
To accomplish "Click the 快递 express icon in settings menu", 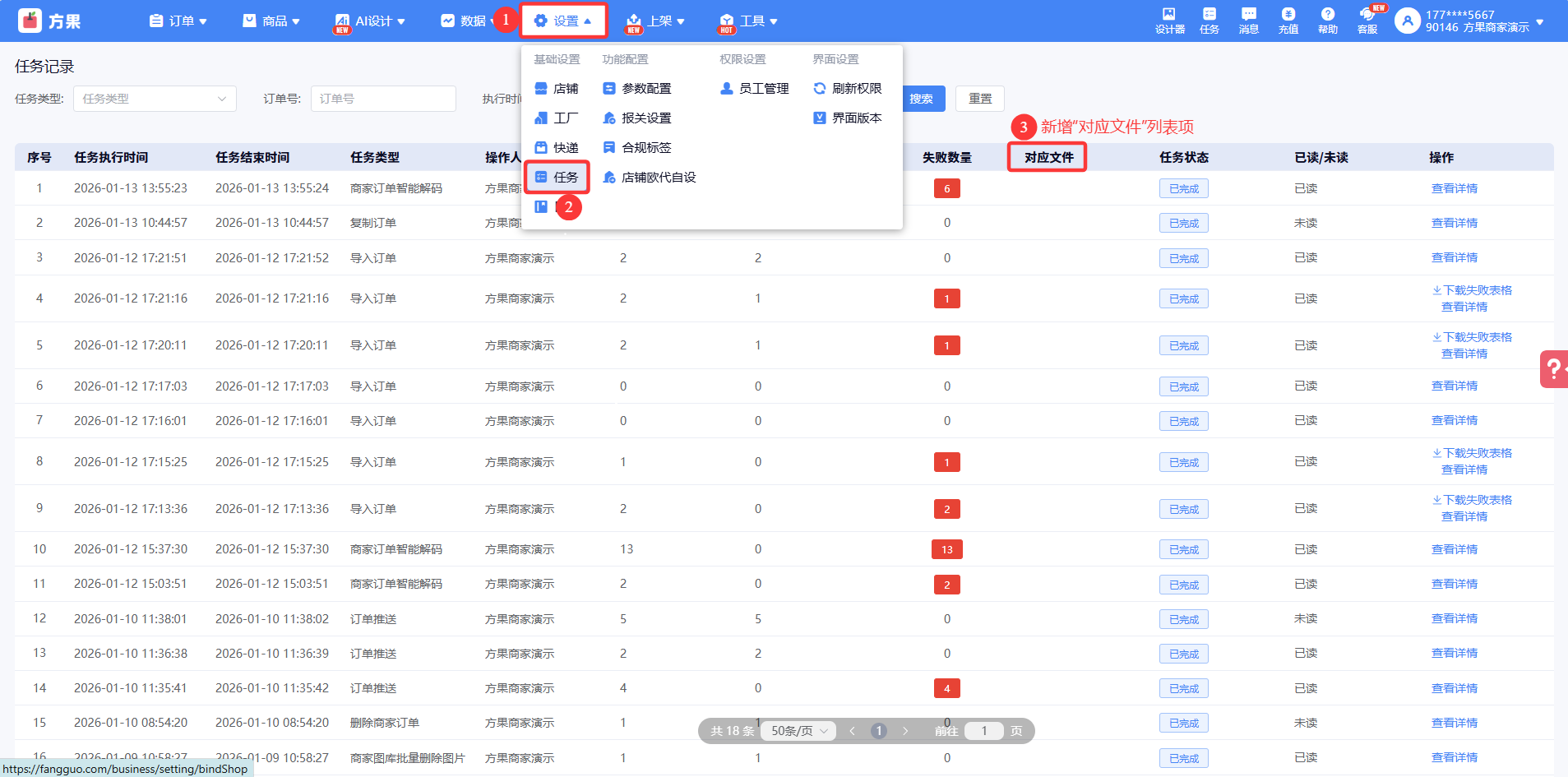I will coord(541,147).
